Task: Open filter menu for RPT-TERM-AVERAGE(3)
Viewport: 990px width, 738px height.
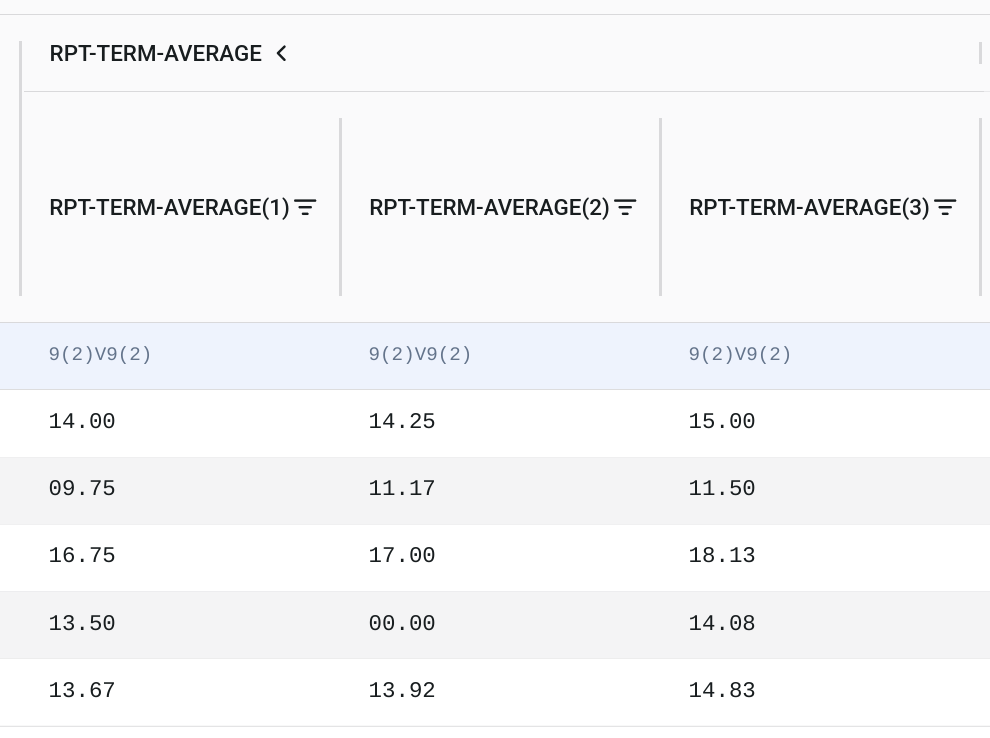Action: coord(946,207)
